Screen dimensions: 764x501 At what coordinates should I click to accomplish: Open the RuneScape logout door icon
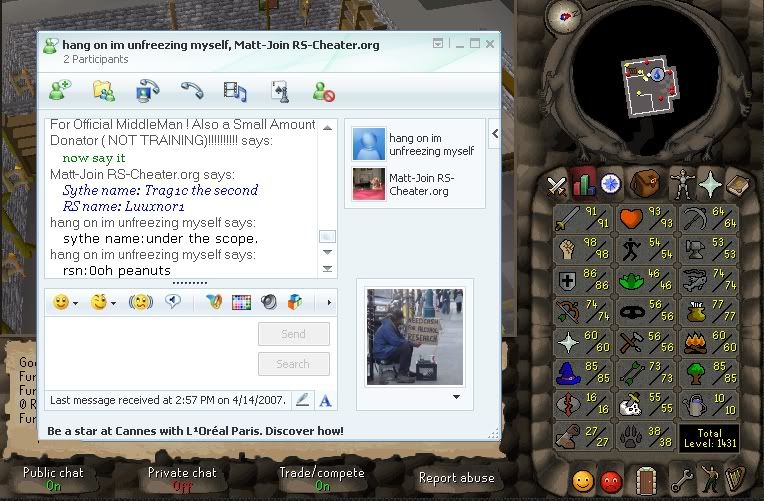pos(646,481)
